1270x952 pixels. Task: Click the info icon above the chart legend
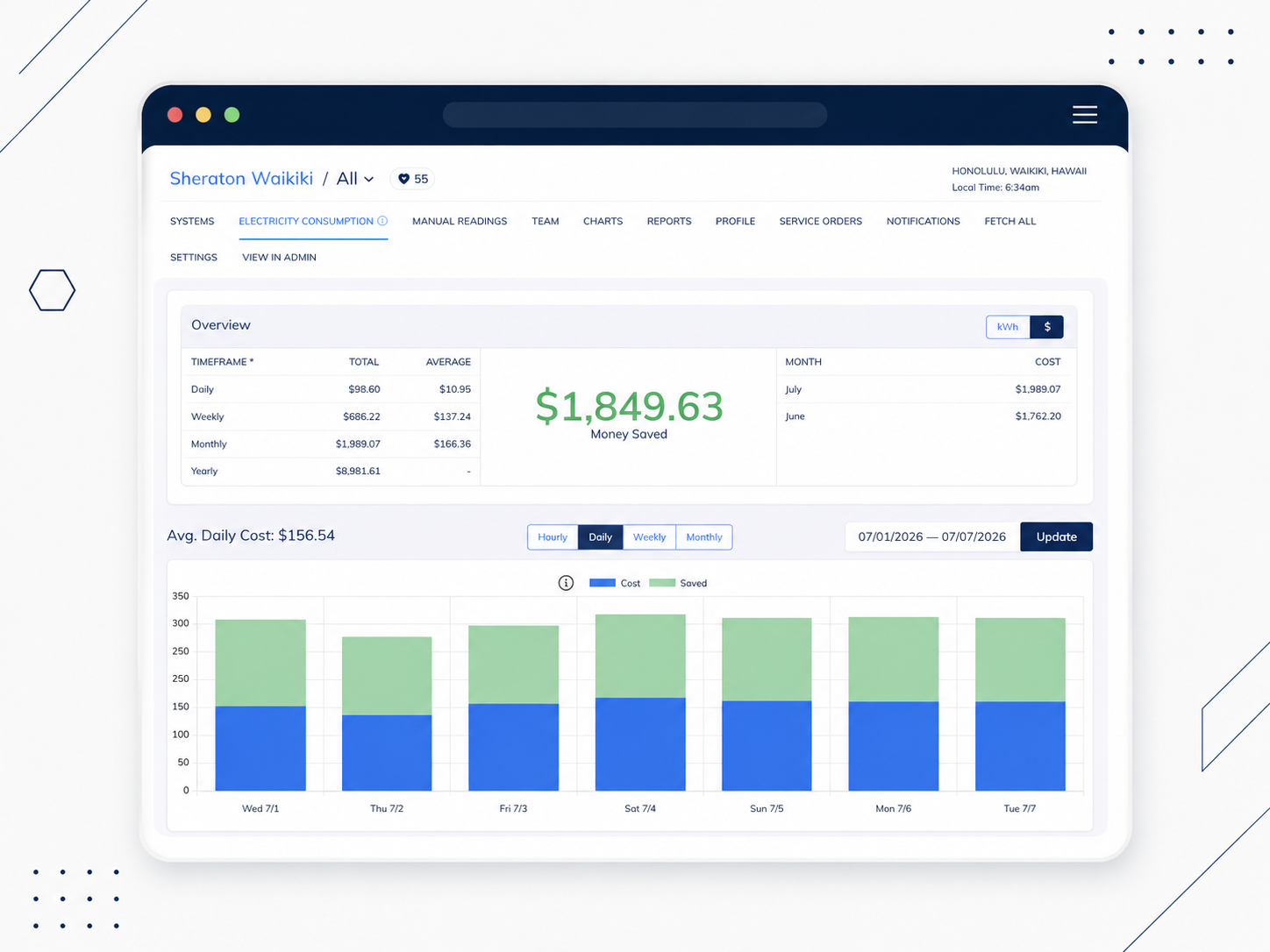(566, 583)
